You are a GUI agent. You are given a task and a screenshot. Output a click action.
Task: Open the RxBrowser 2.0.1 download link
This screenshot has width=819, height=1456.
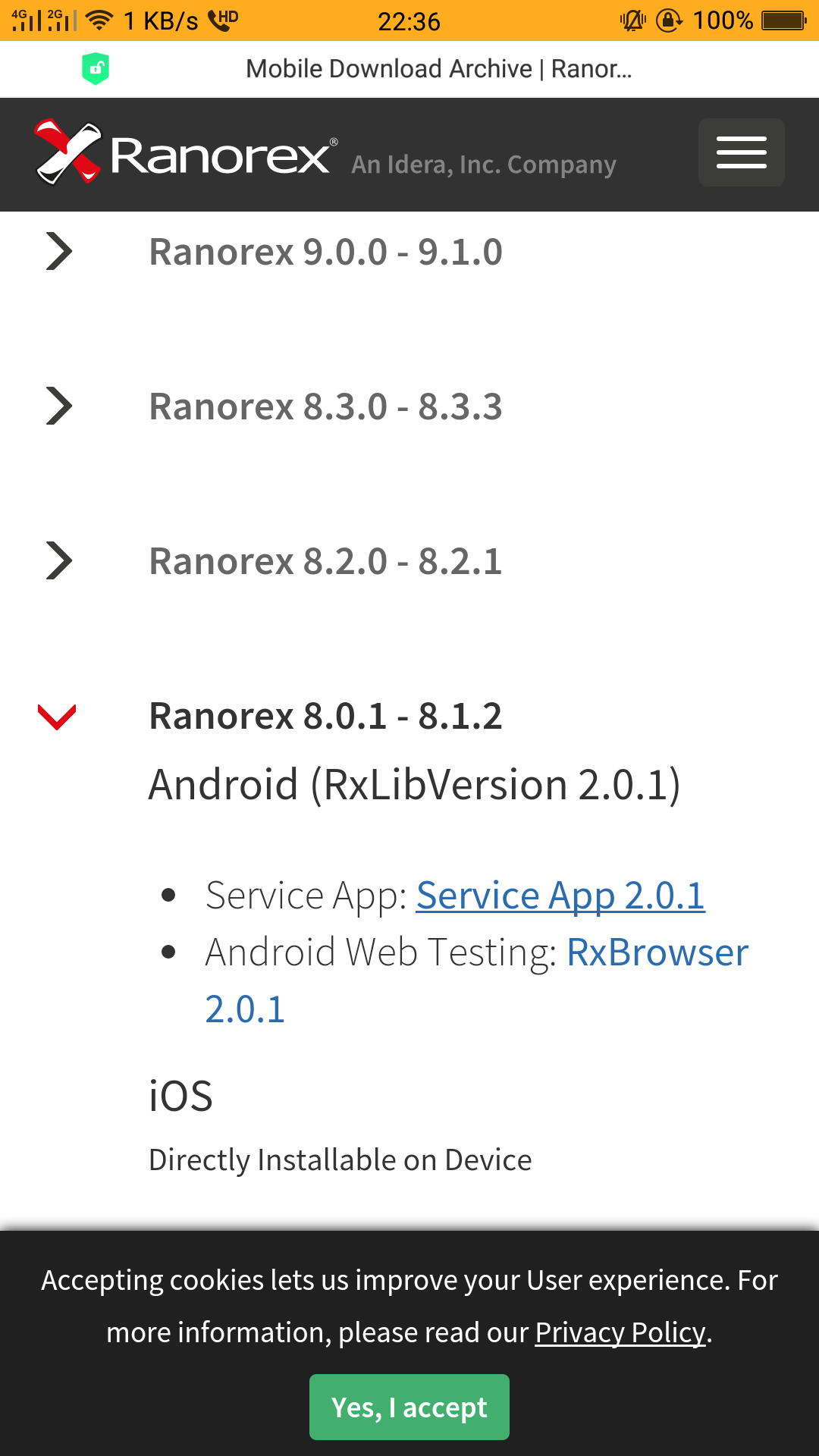click(657, 952)
